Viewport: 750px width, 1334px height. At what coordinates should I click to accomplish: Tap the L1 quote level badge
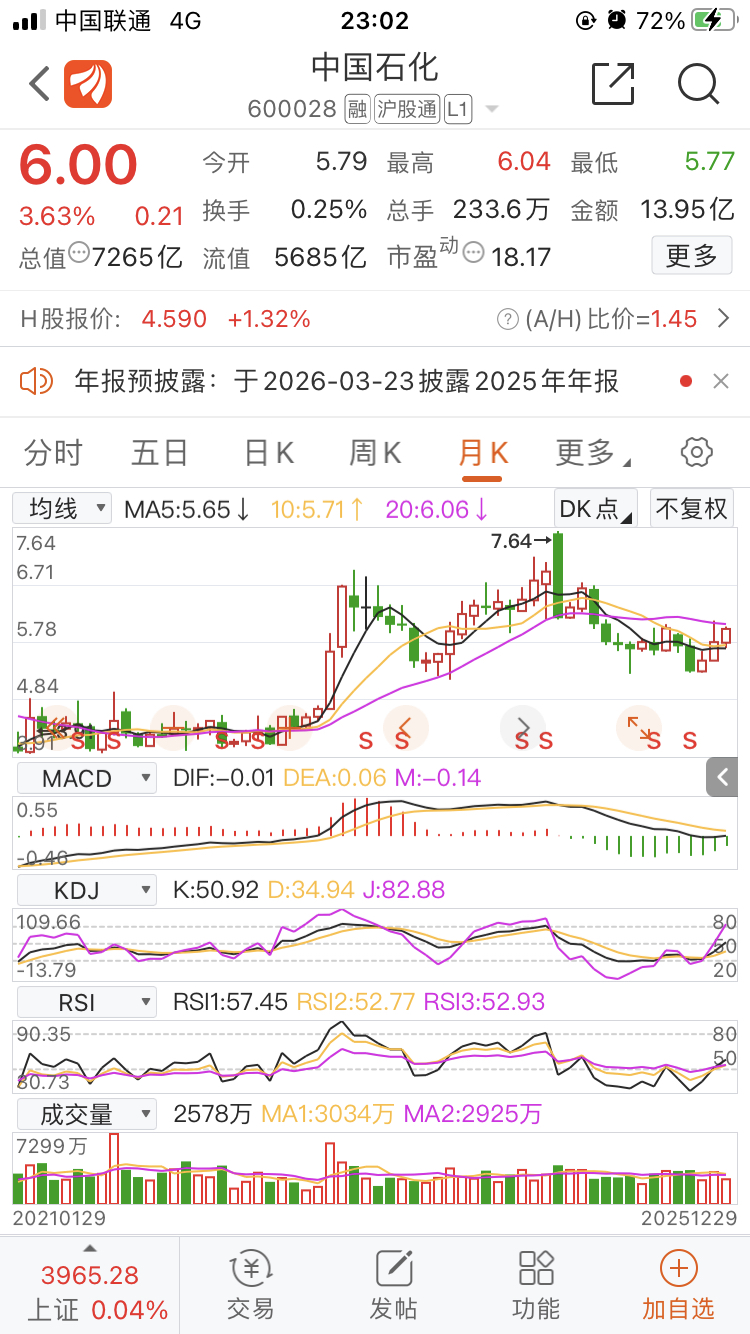(458, 109)
